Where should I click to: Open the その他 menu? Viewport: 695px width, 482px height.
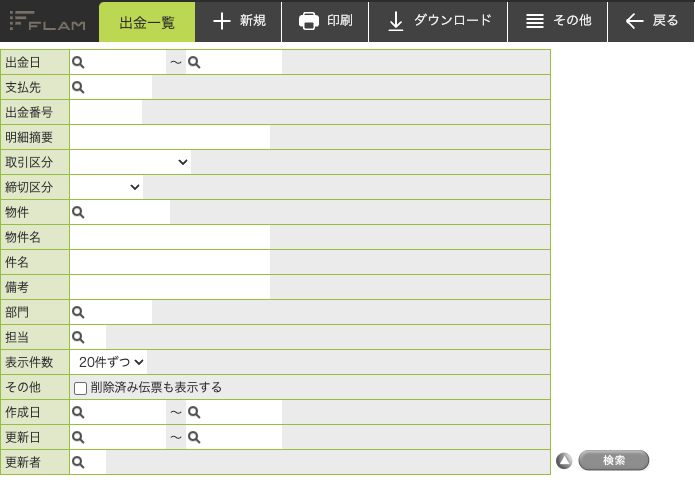click(558, 21)
